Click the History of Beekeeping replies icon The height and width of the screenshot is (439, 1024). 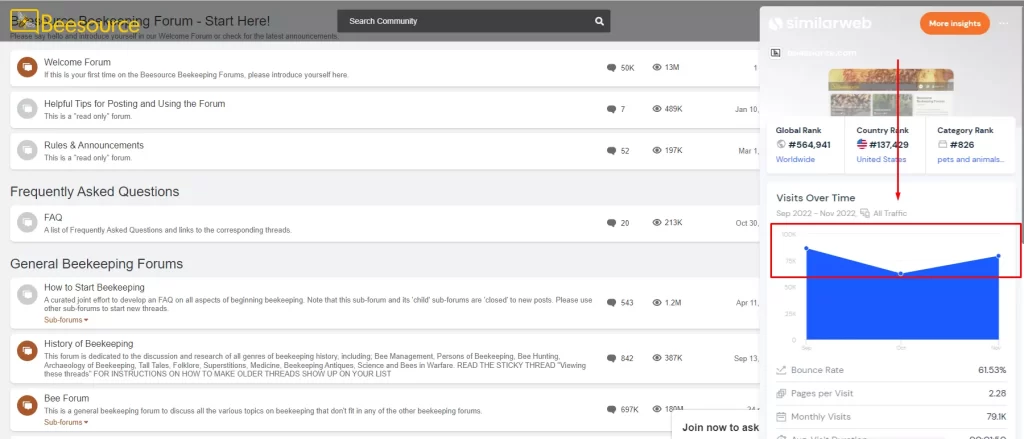(x=611, y=359)
